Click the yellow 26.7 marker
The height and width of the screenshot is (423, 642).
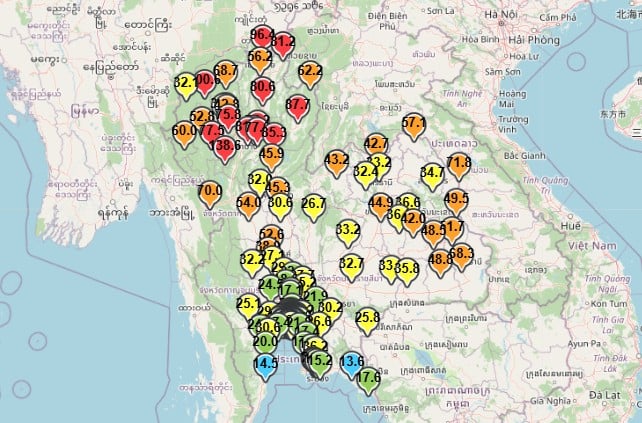tap(314, 205)
